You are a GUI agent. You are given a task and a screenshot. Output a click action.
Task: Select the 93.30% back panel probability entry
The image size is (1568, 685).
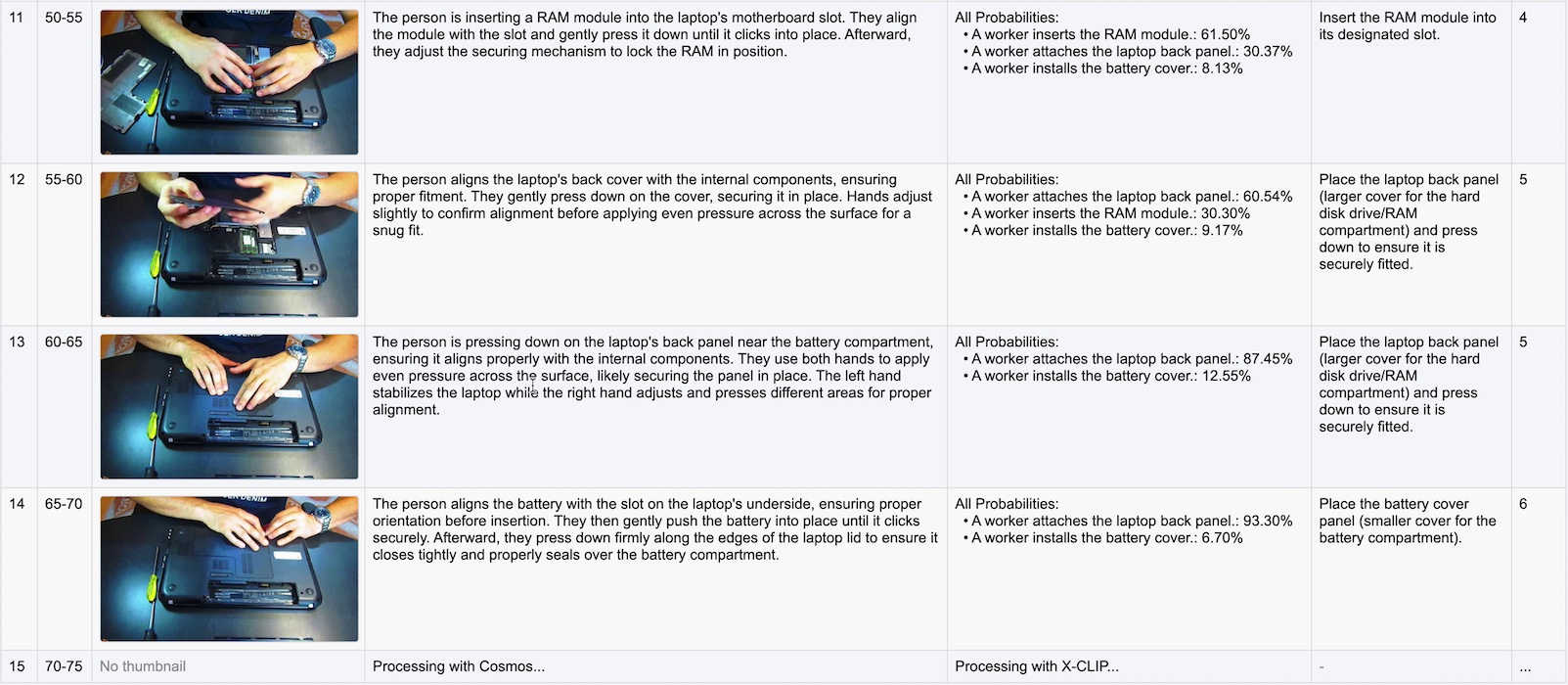tap(1132, 522)
